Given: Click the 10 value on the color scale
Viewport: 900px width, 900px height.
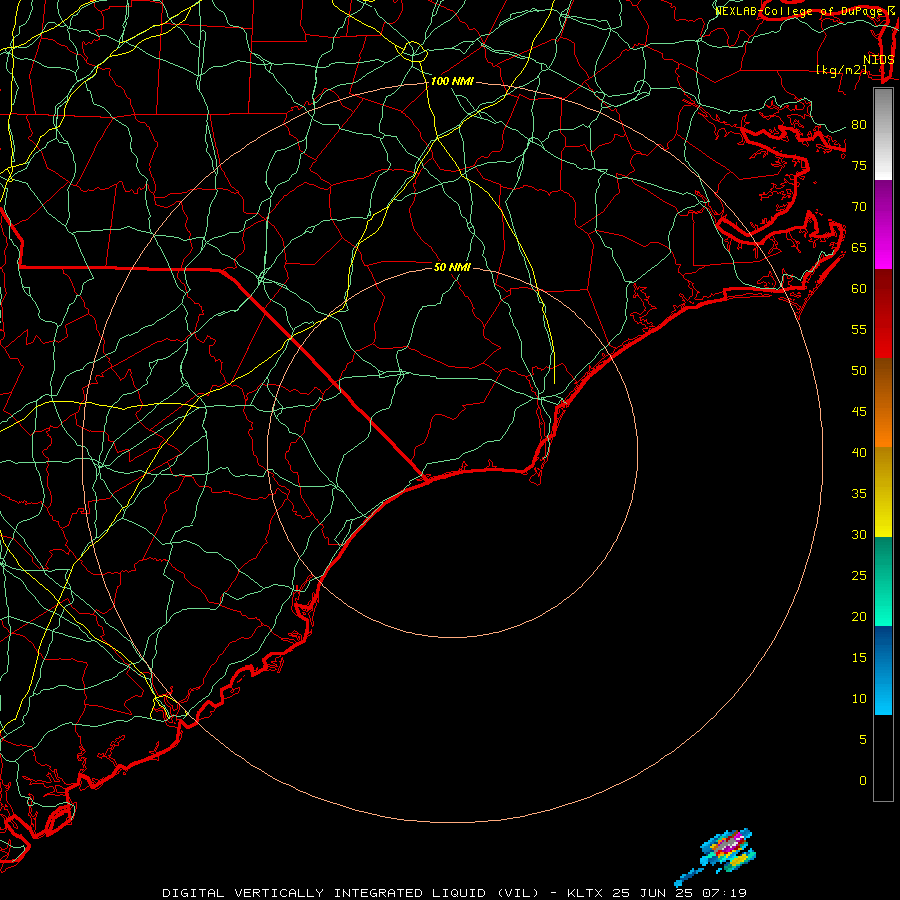Looking at the screenshot, I should (x=859, y=699).
